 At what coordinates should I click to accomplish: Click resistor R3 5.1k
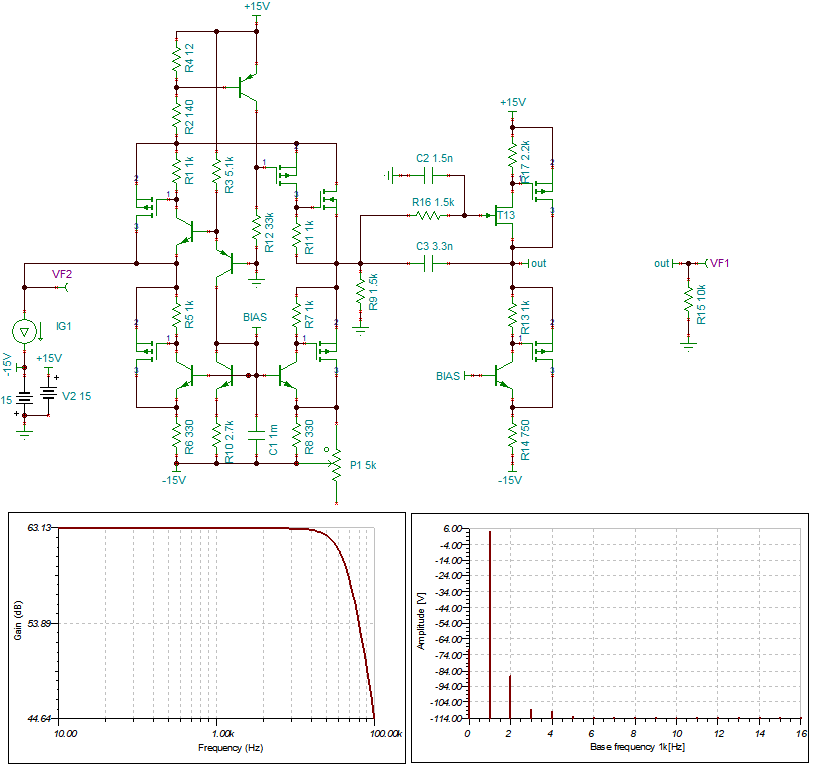click(216, 172)
